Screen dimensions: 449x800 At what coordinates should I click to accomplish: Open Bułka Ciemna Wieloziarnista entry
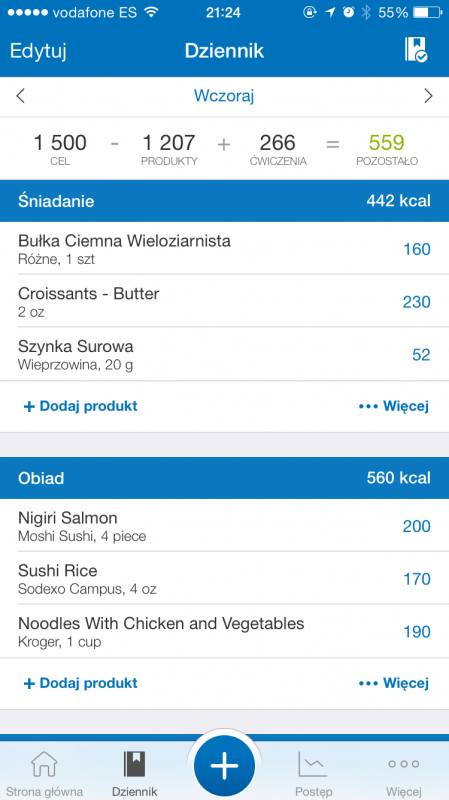(x=224, y=248)
